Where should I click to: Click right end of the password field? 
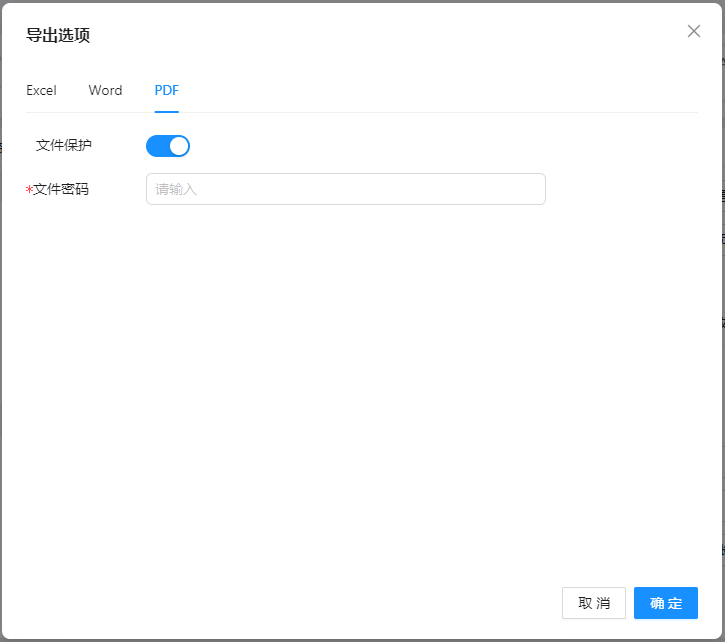point(530,189)
